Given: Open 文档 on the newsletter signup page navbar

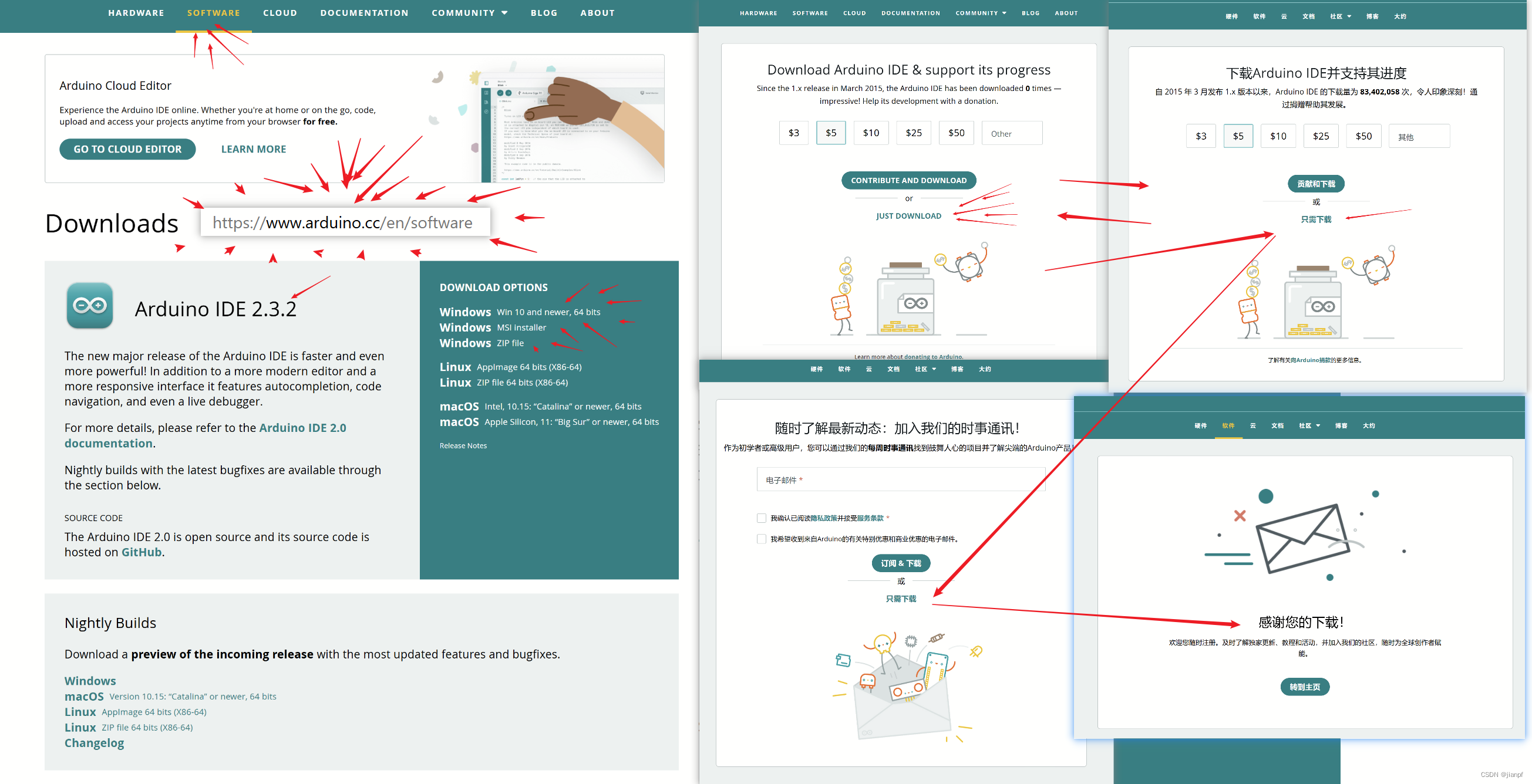Looking at the screenshot, I should click(x=893, y=369).
